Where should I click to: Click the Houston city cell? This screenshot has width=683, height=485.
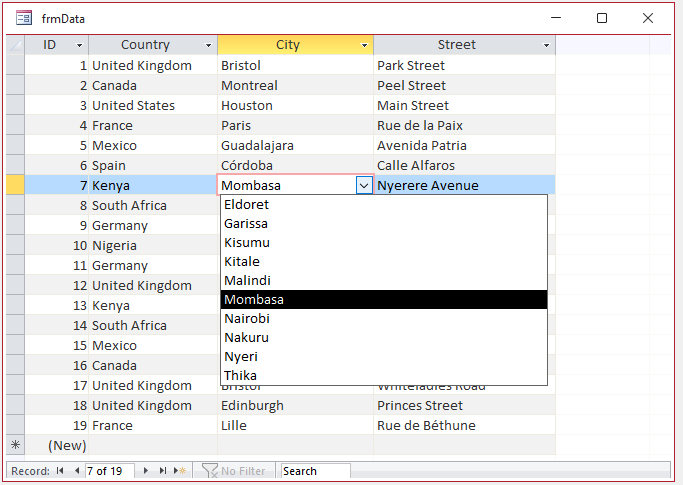coord(295,105)
